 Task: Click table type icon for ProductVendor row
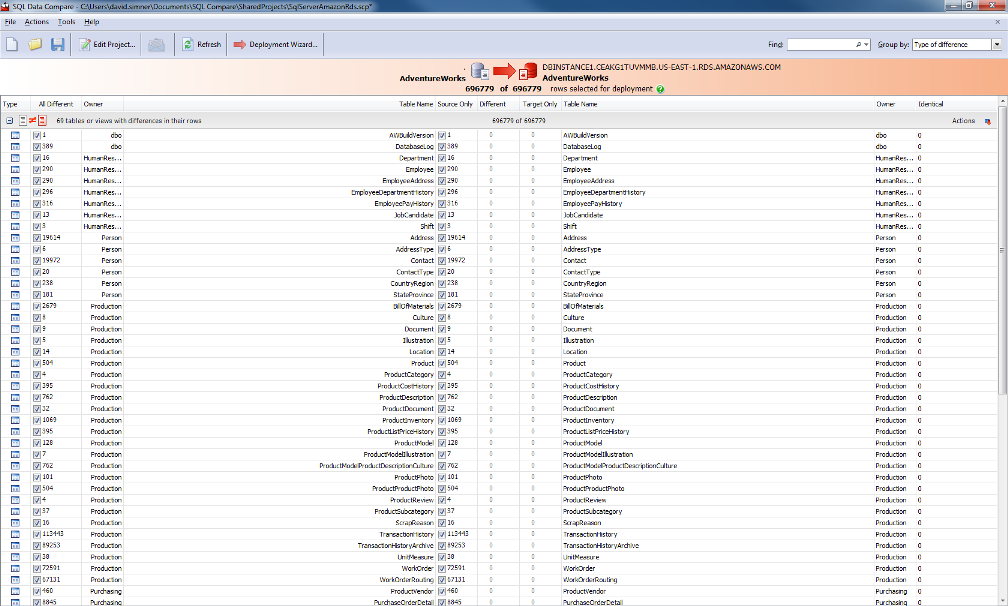tap(15, 591)
